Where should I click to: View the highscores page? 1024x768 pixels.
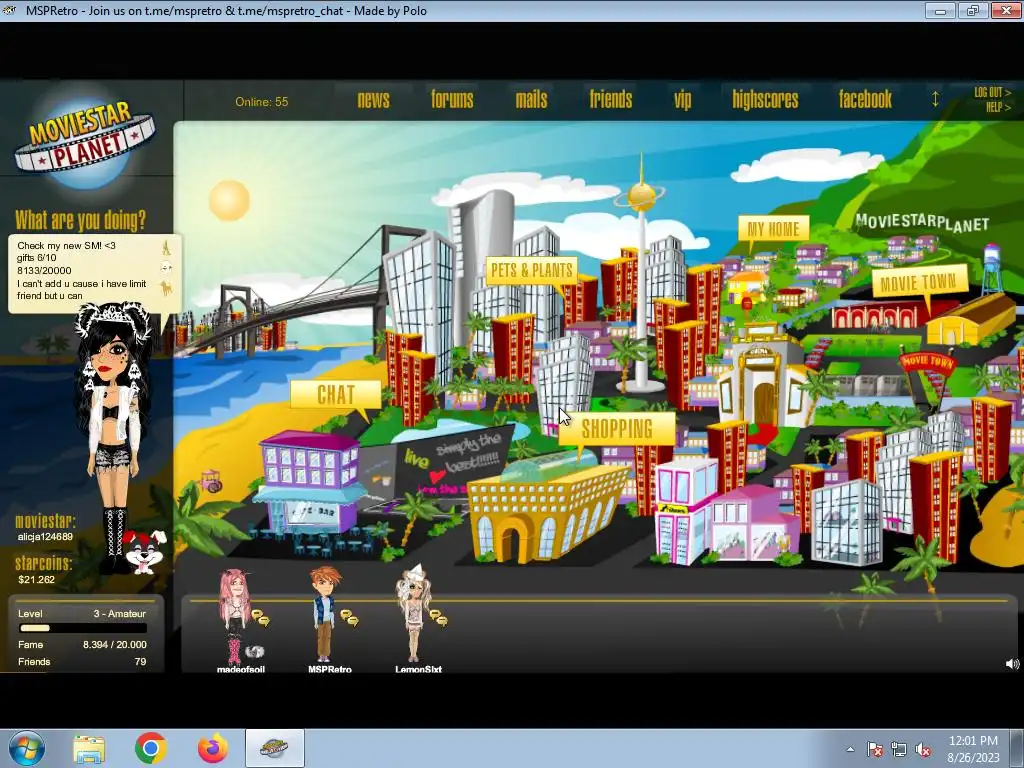pos(765,99)
